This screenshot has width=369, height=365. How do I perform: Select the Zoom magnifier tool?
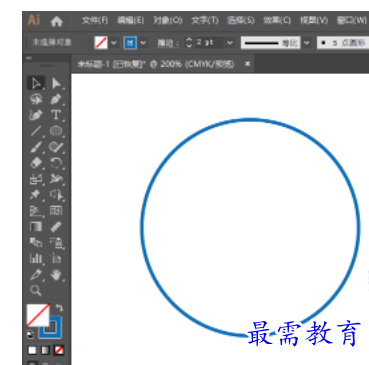[x=36, y=291]
